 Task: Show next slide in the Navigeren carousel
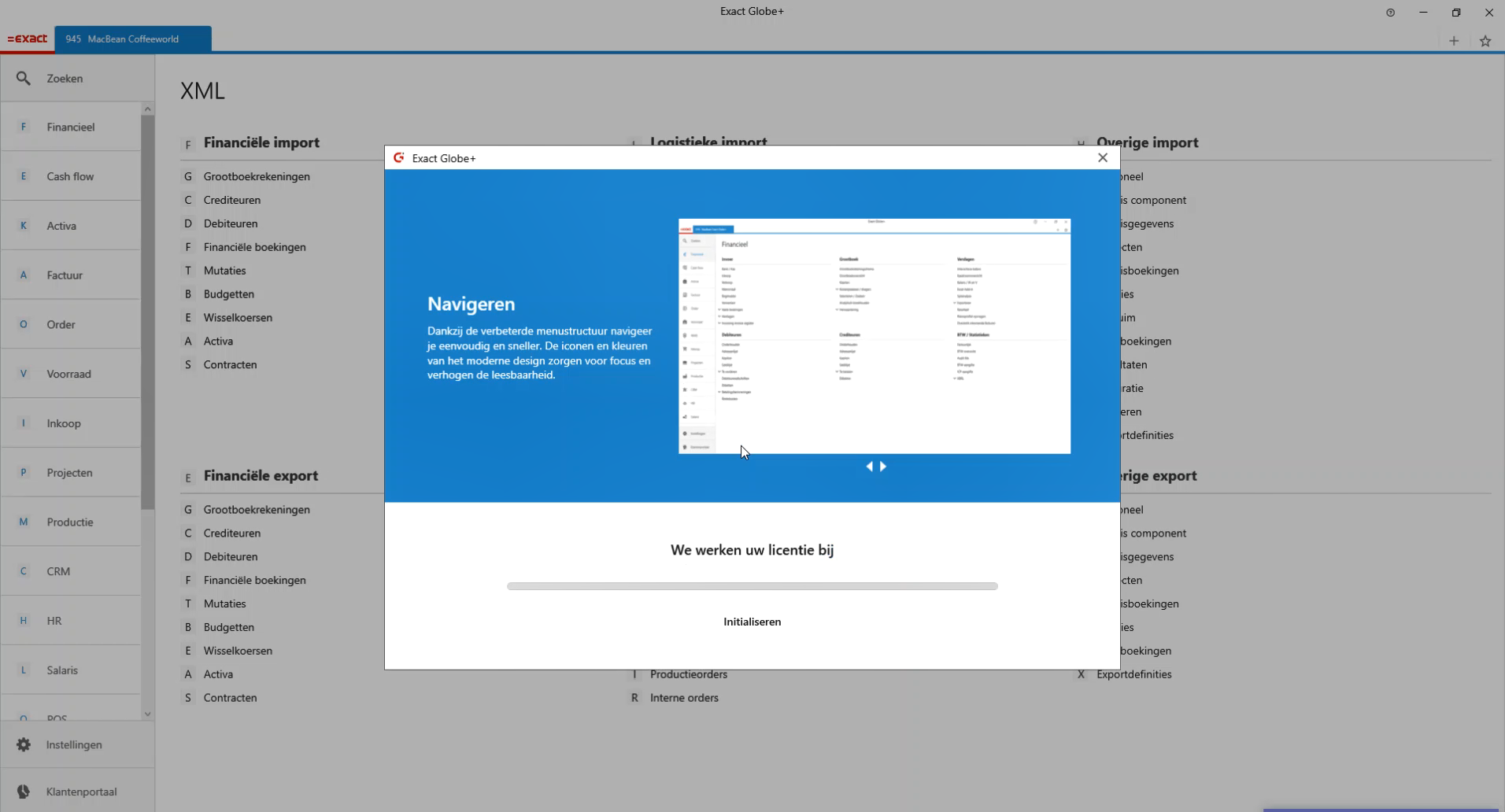(883, 467)
